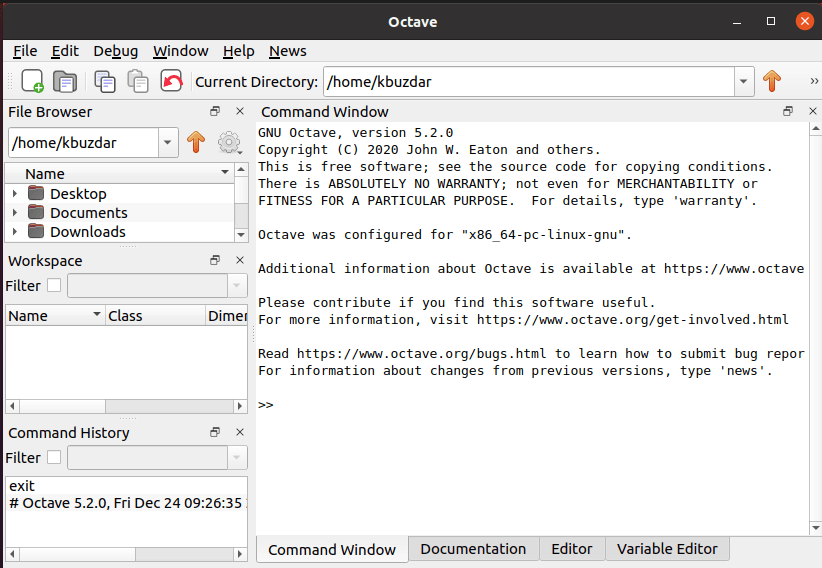Click the Dimension column header in Workspace
The image size is (822, 568).
[226, 316]
